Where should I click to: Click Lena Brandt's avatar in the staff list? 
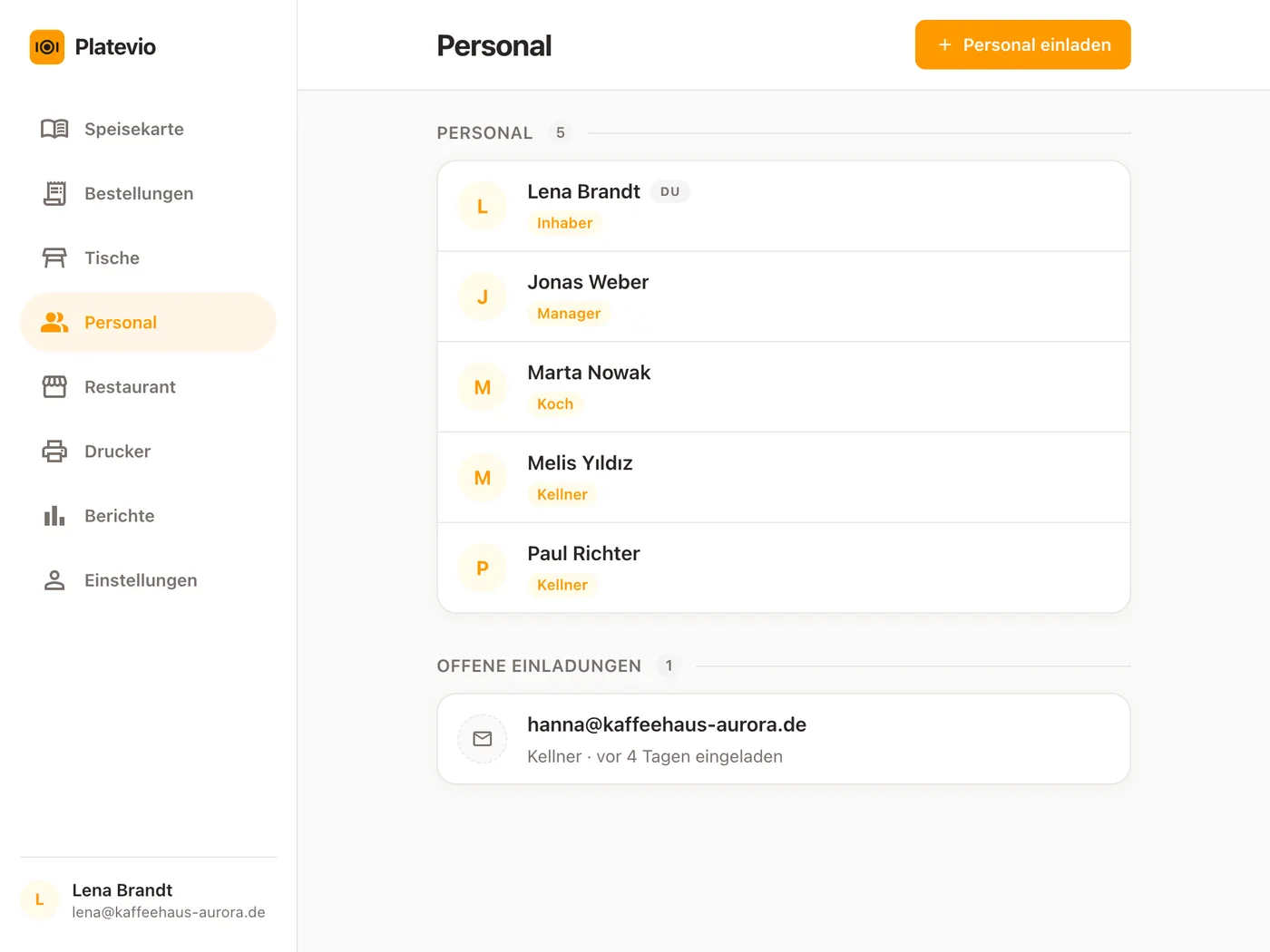483,206
